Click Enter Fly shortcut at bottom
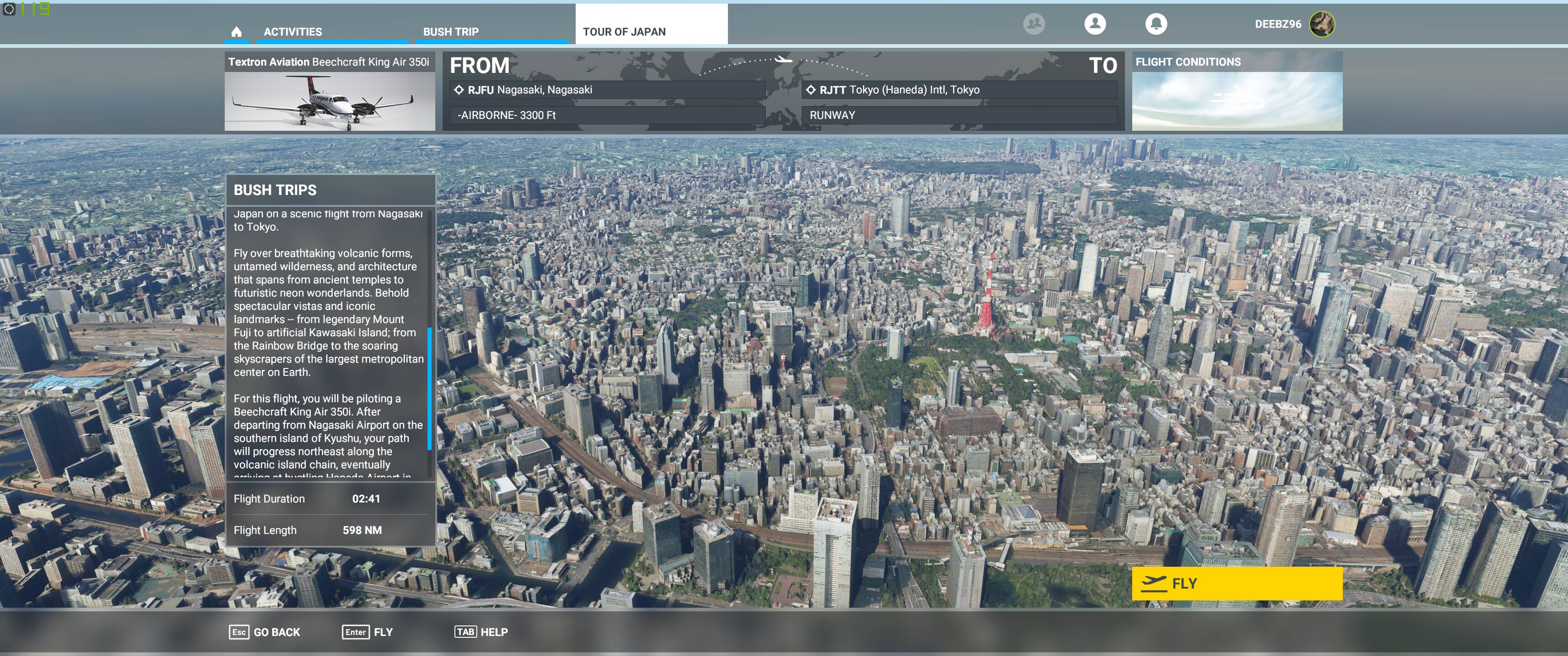This screenshot has height=656, width=1568. click(368, 632)
